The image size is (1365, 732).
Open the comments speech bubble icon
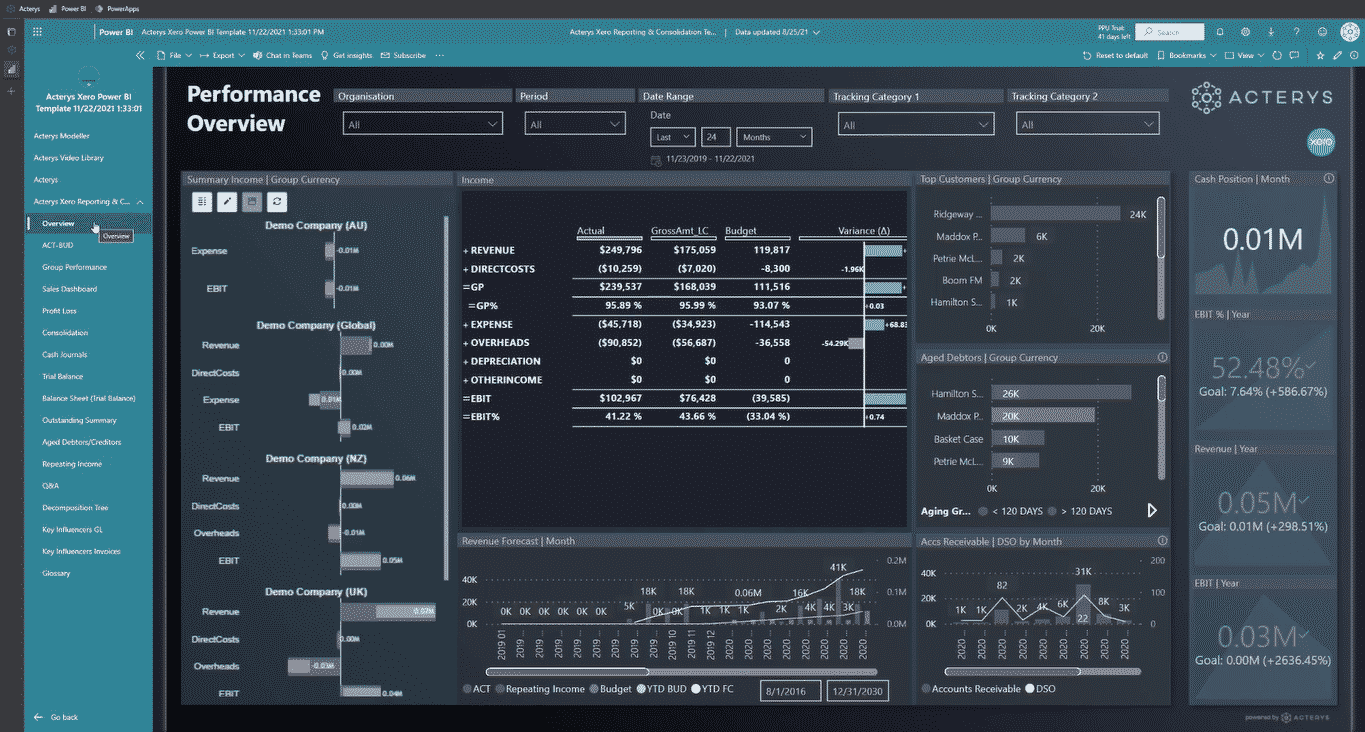1295,56
